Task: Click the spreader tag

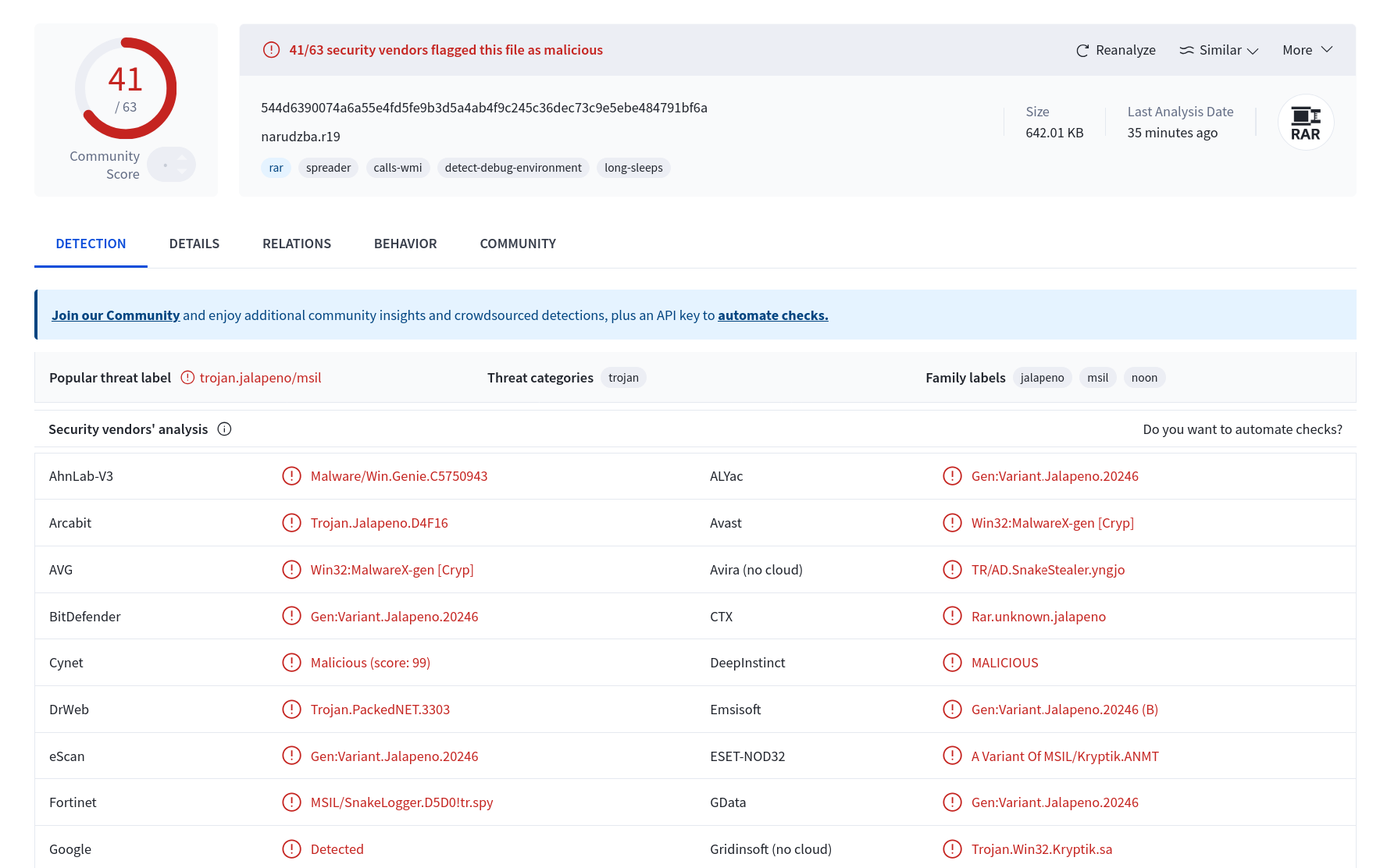Action: (328, 168)
